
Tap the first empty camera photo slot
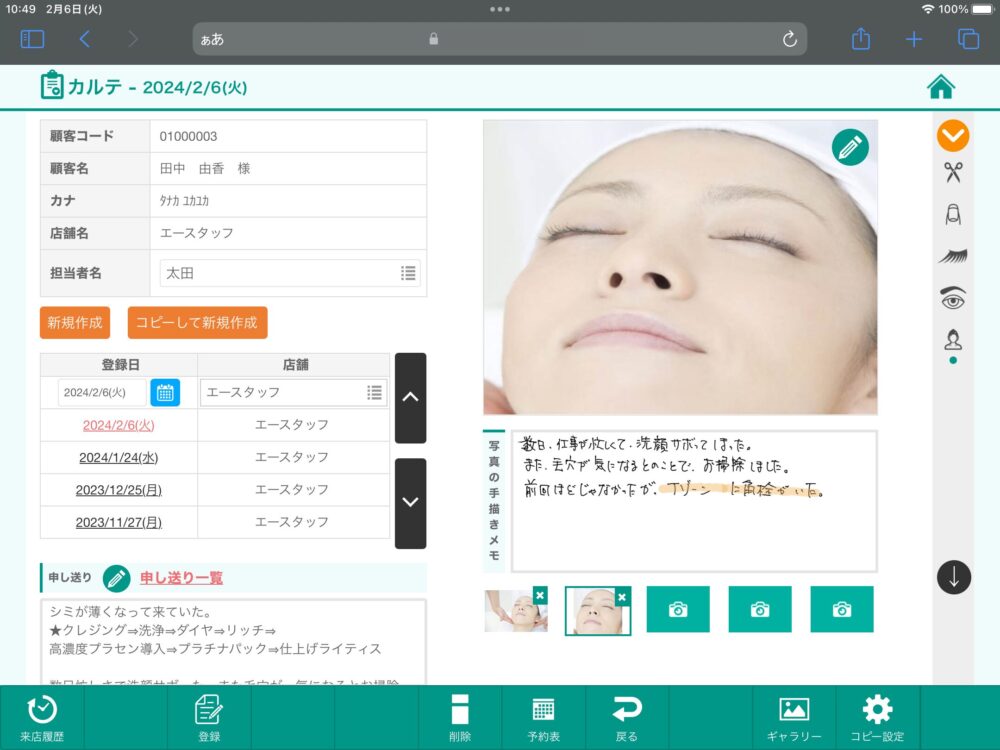coord(678,609)
